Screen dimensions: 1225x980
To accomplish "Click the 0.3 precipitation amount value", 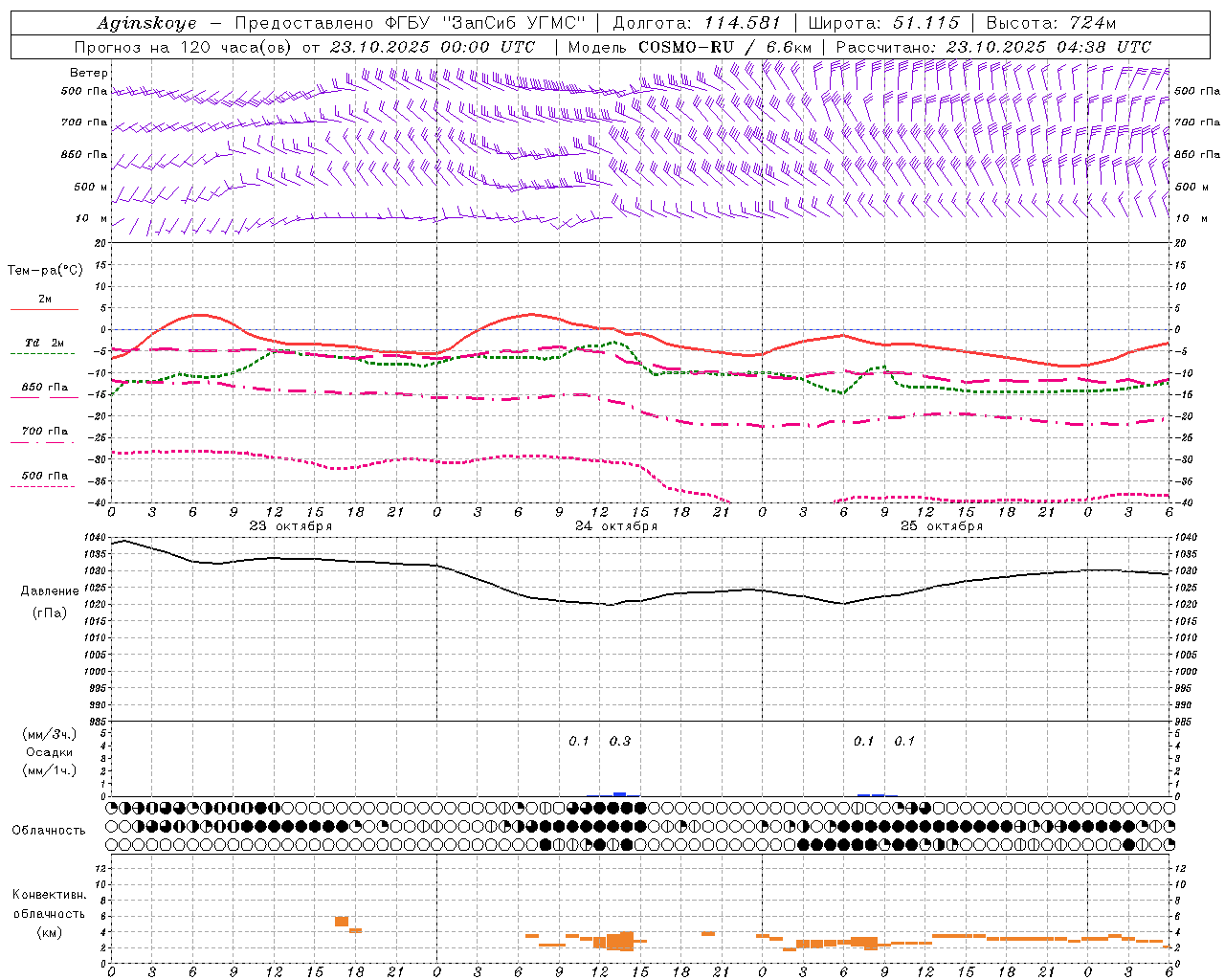I will [x=620, y=741].
